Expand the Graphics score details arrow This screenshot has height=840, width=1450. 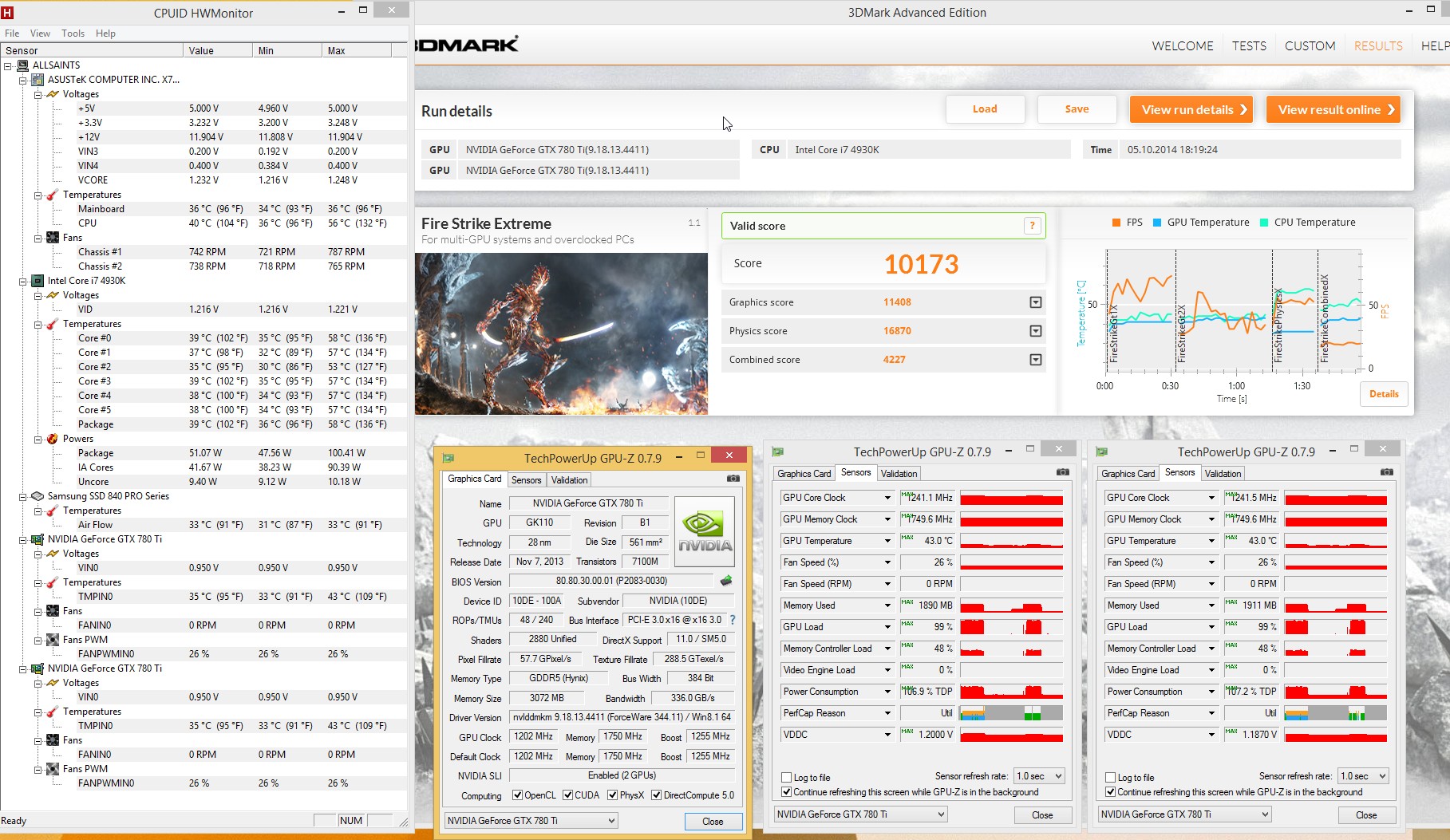point(1036,302)
